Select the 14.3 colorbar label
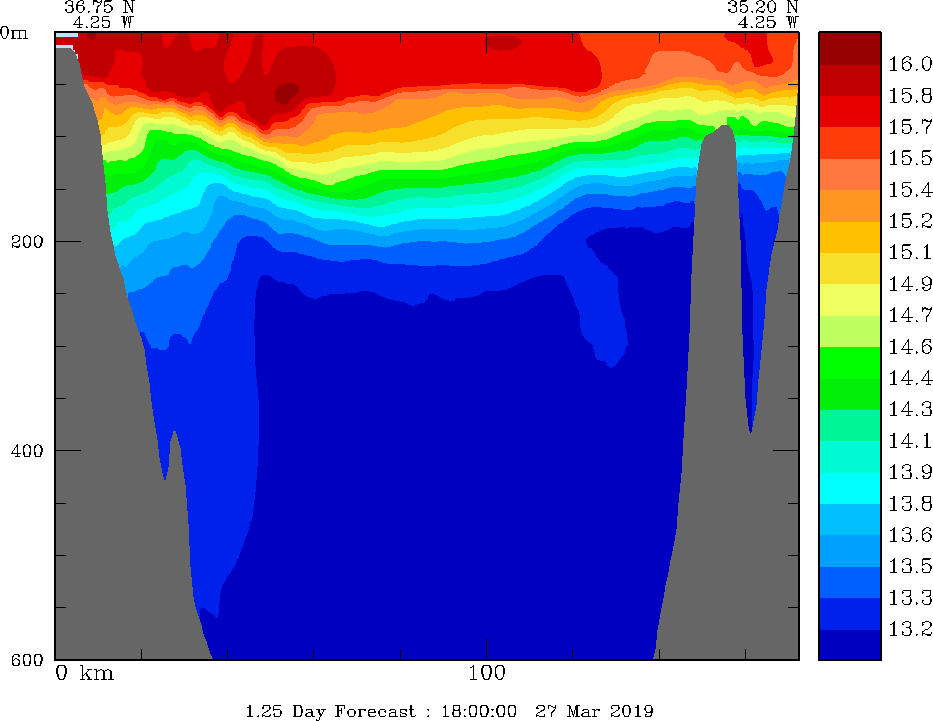 click(x=910, y=410)
